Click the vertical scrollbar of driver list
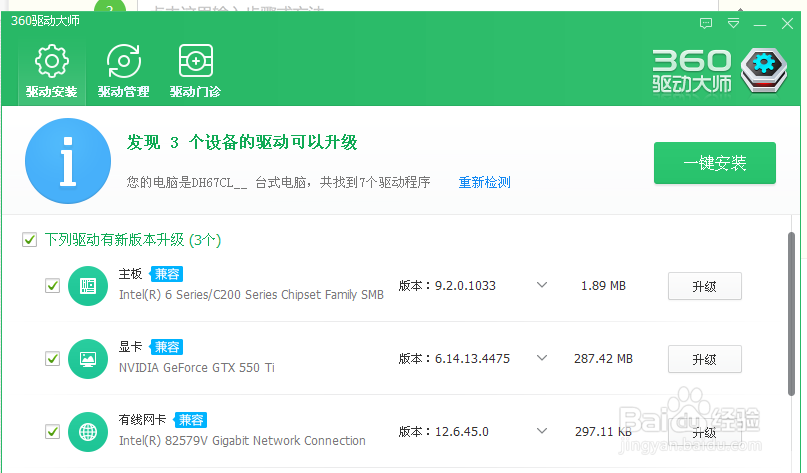The width and height of the screenshot is (807, 473). point(792,330)
